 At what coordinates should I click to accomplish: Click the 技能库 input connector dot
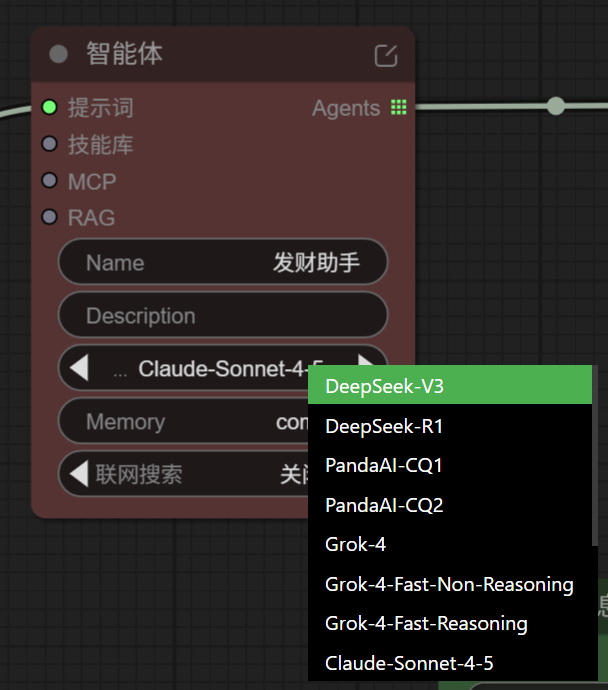[49, 144]
